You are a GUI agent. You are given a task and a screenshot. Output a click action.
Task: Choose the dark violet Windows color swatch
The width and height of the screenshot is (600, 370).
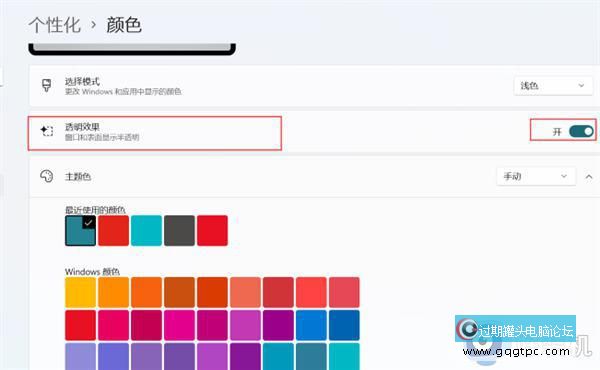(x=245, y=357)
